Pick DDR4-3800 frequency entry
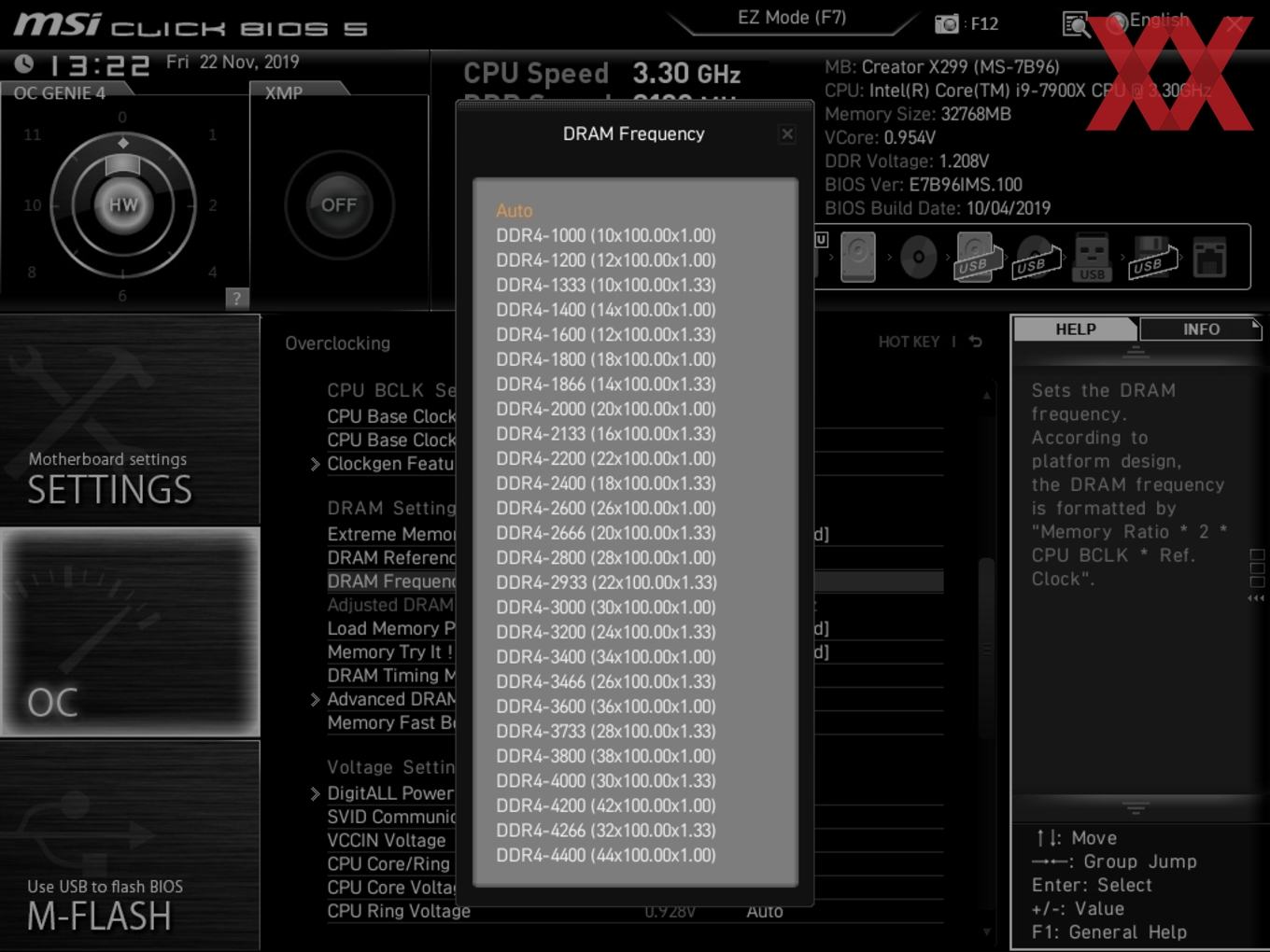The height and width of the screenshot is (952, 1270). pyautogui.click(x=606, y=756)
